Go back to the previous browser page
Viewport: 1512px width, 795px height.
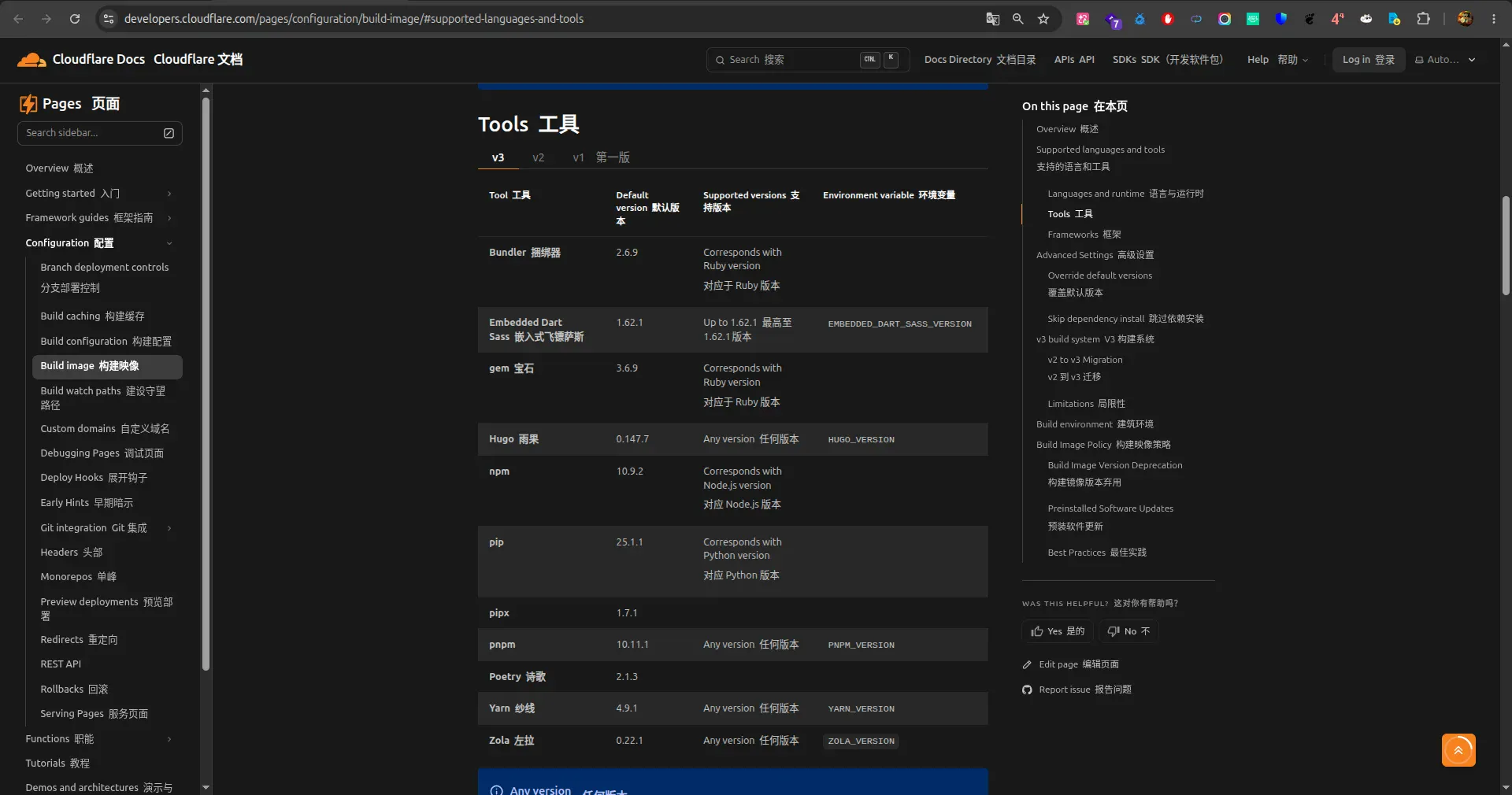18,19
